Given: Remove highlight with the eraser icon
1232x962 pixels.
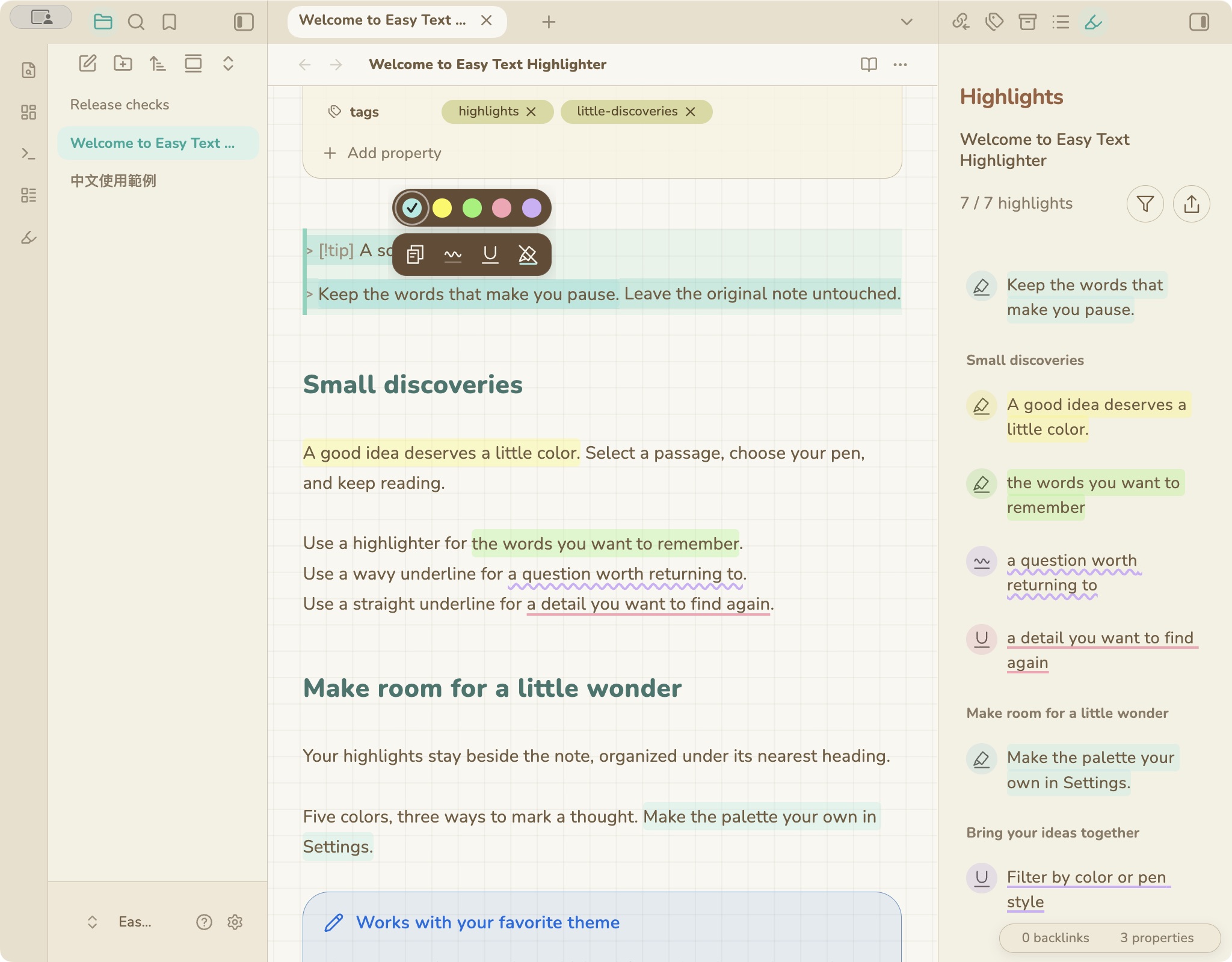Looking at the screenshot, I should [528, 255].
